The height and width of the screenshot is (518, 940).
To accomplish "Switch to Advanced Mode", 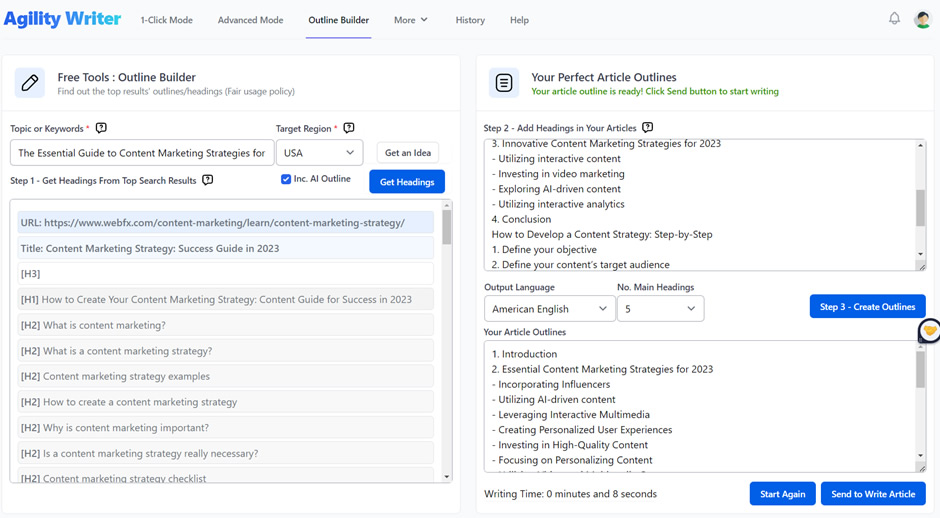I will pyautogui.click(x=251, y=20).
